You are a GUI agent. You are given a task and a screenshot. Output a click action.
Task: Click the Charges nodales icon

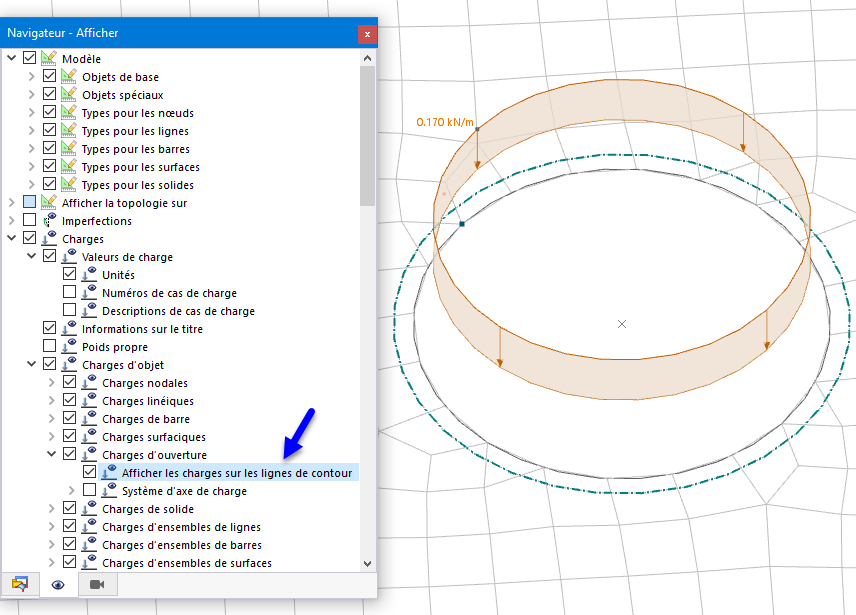(89, 382)
